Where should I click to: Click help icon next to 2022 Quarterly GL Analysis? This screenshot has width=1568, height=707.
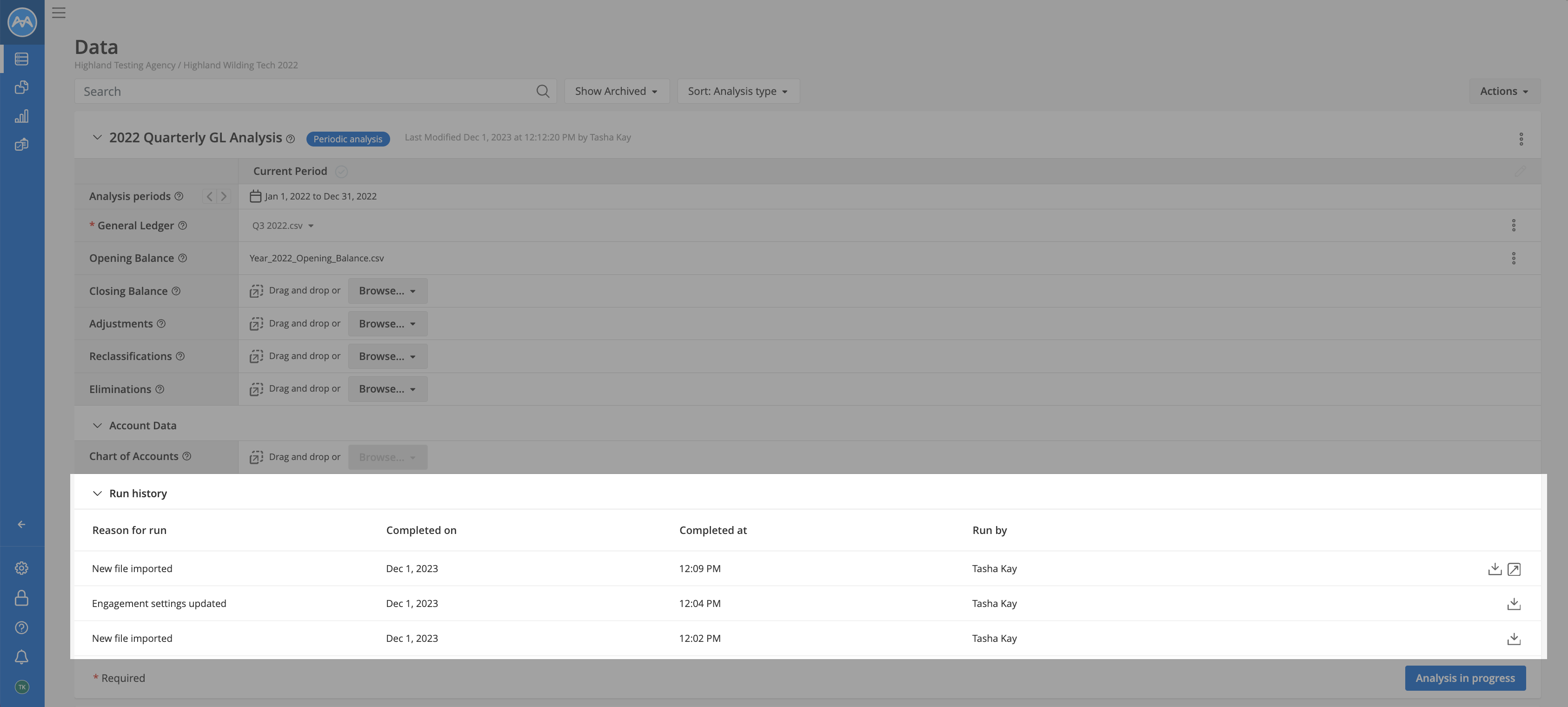pyautogui.click(x=290, y=139)
